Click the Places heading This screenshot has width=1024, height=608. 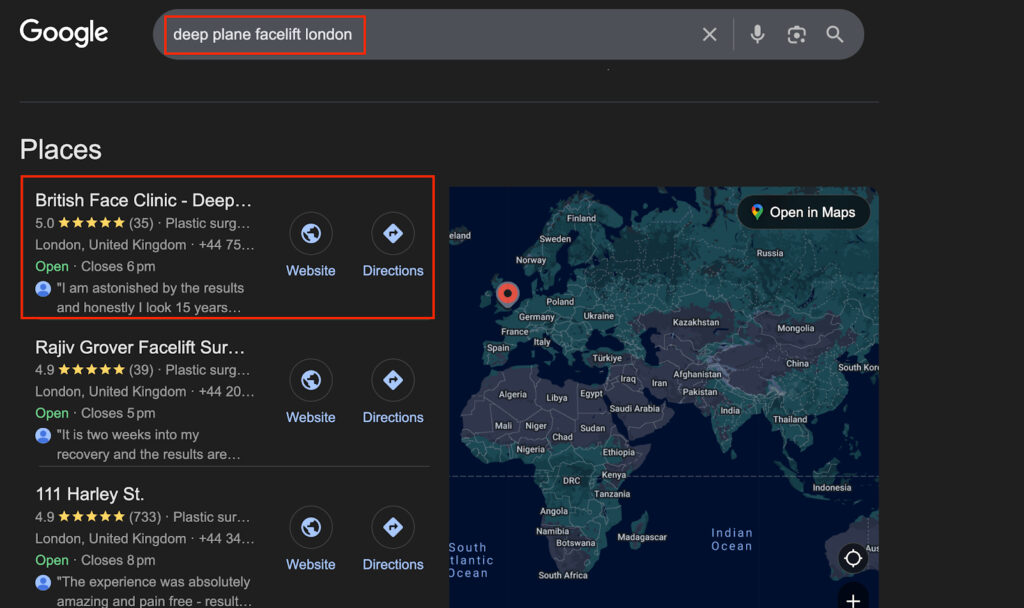61,150
